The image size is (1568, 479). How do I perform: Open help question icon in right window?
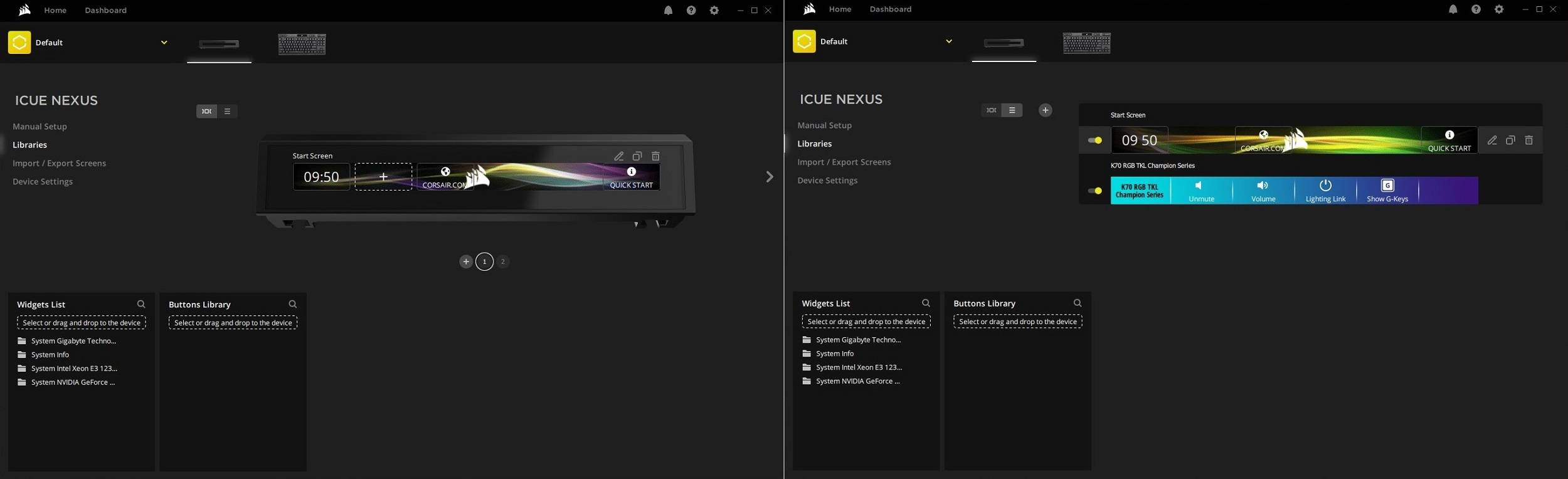tap(1476, 9)
